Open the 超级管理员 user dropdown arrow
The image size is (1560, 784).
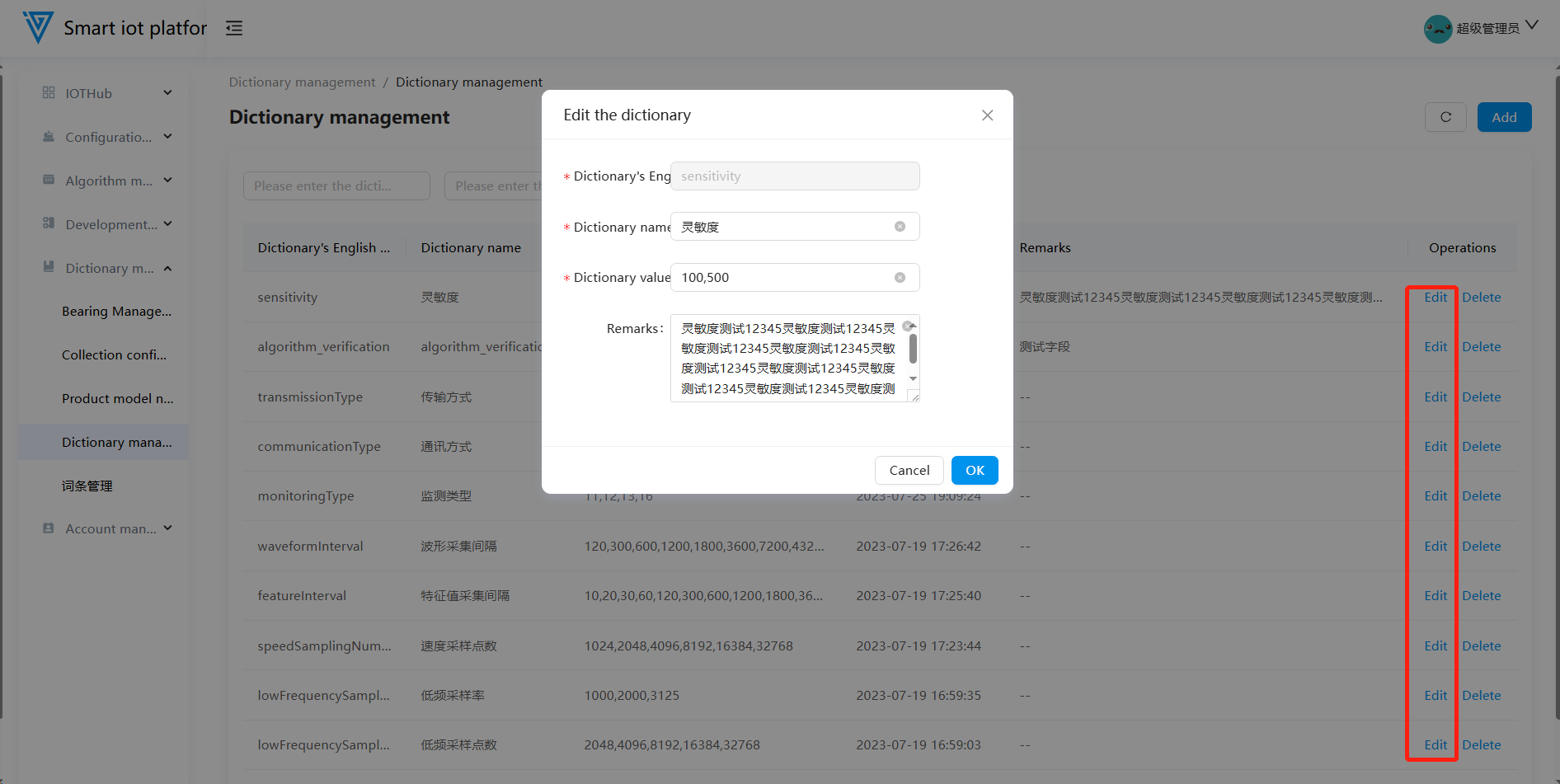(x=1532, y=26)
